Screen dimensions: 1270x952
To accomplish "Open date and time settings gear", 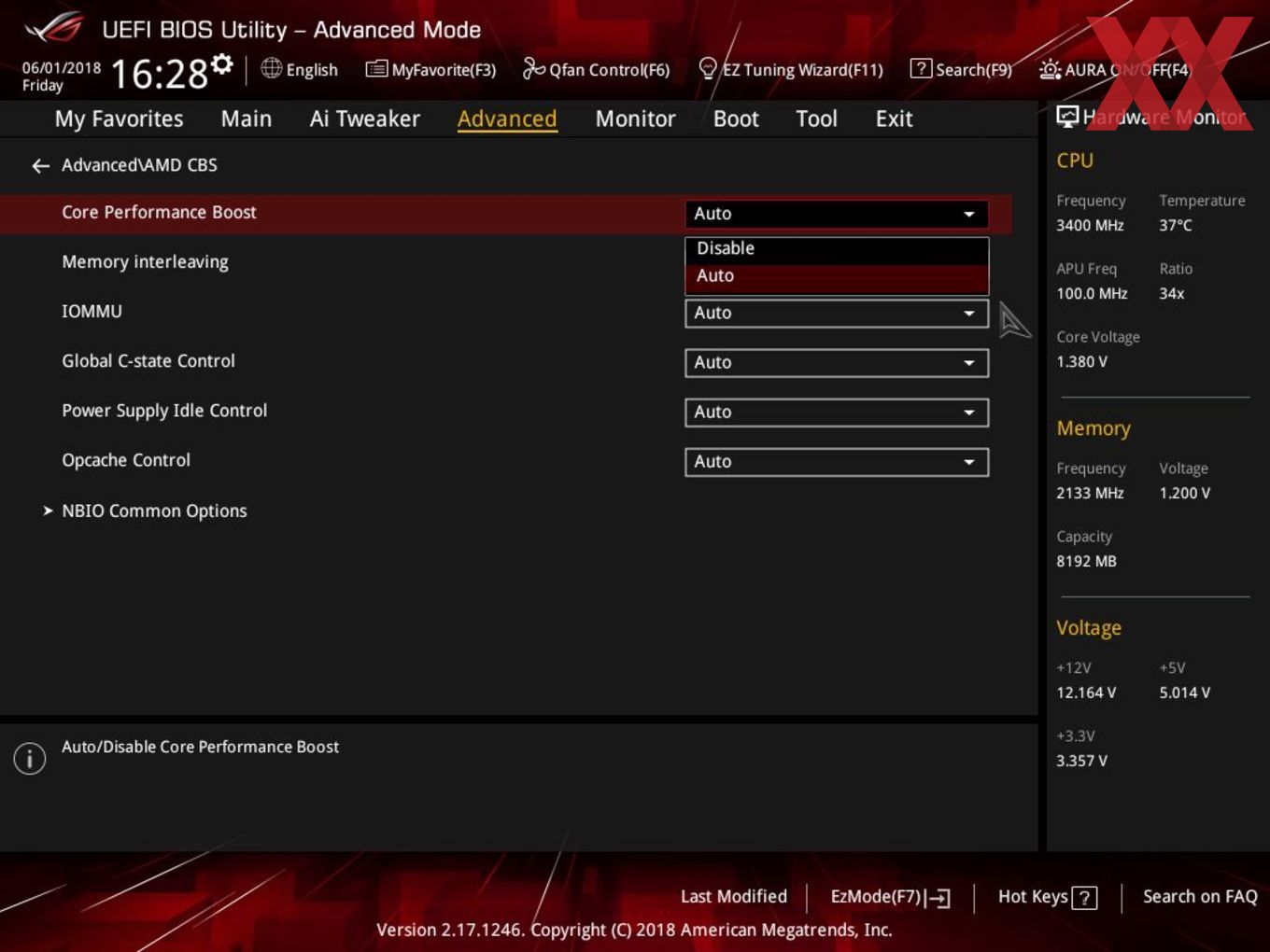I will pos(222,63).
